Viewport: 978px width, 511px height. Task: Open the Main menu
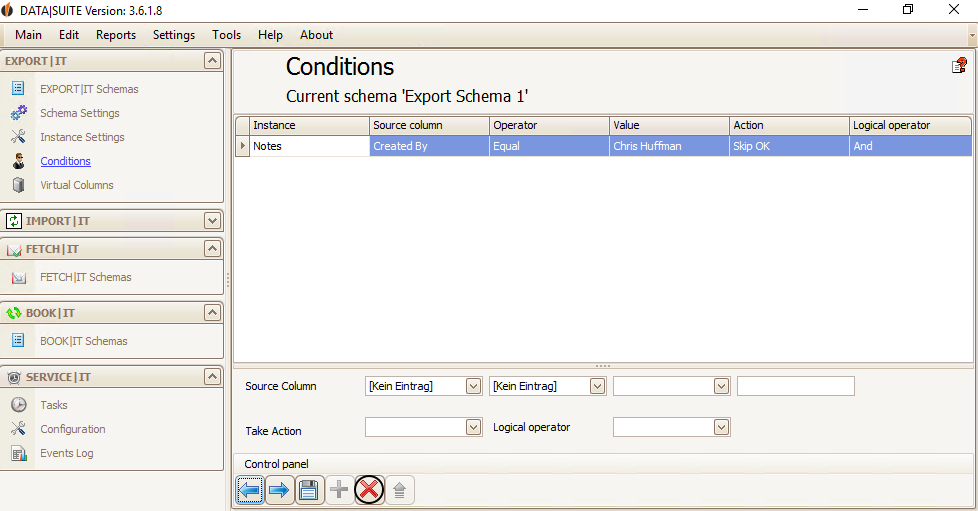(28, 35)
